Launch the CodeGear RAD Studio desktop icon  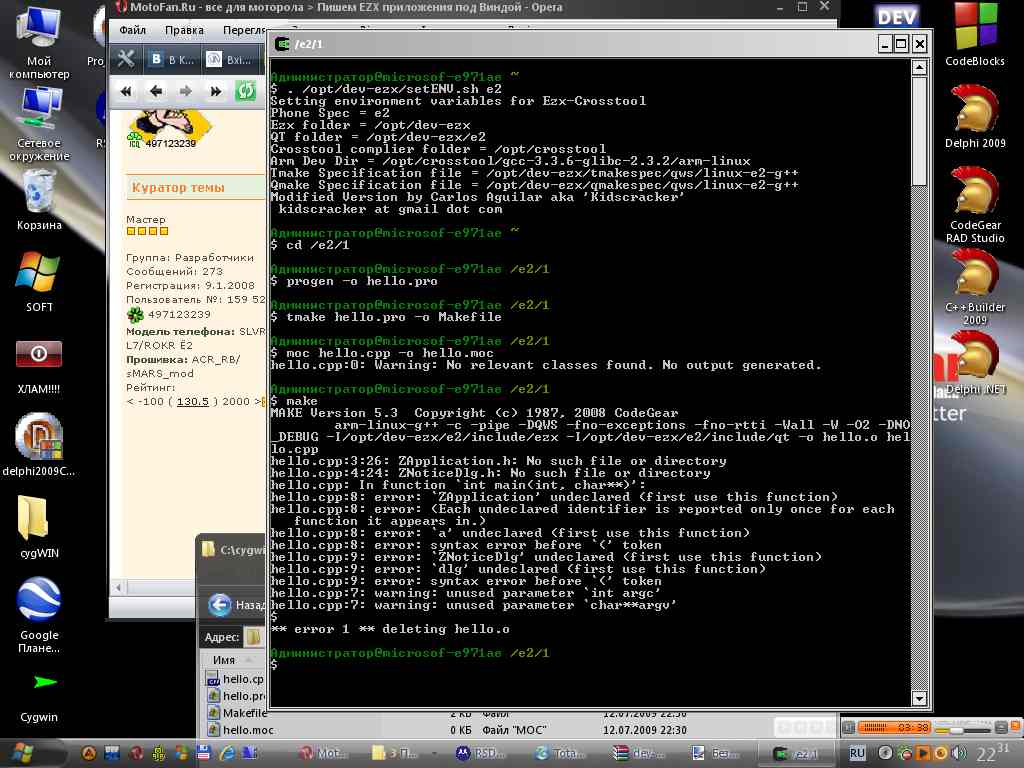click(x=975, y=204)
